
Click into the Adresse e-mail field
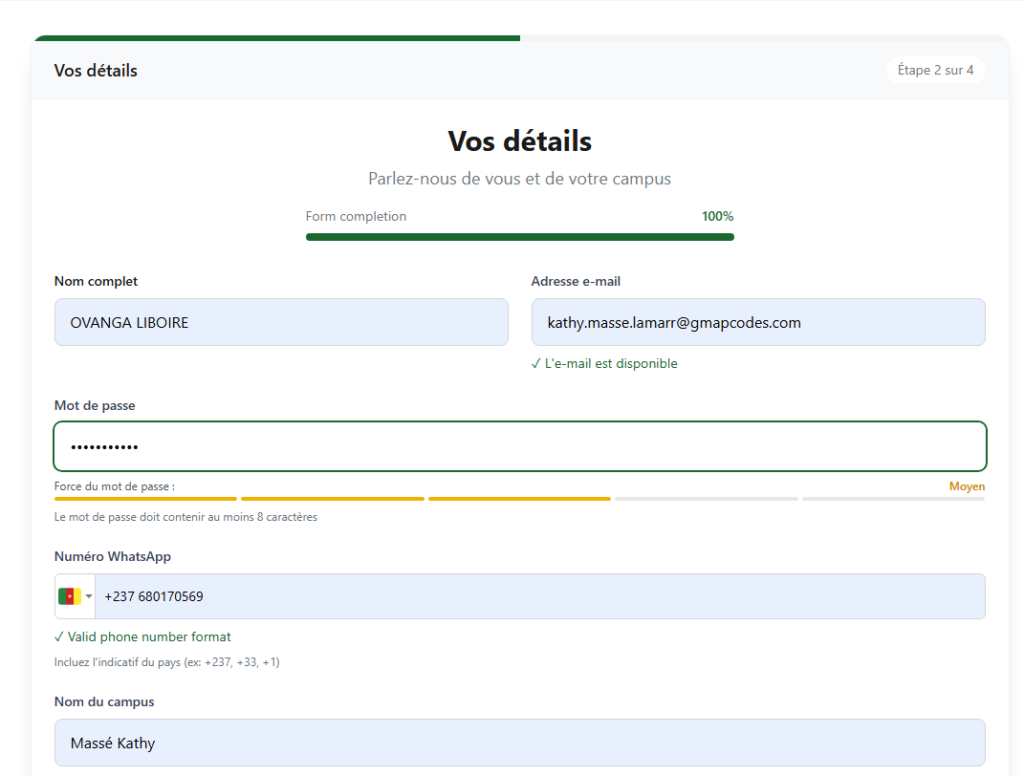758,322
